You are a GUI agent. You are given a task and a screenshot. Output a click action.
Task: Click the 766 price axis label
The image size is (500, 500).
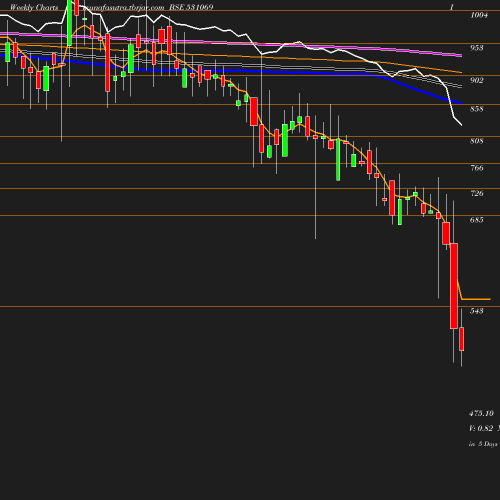click(x=477, y=168)
